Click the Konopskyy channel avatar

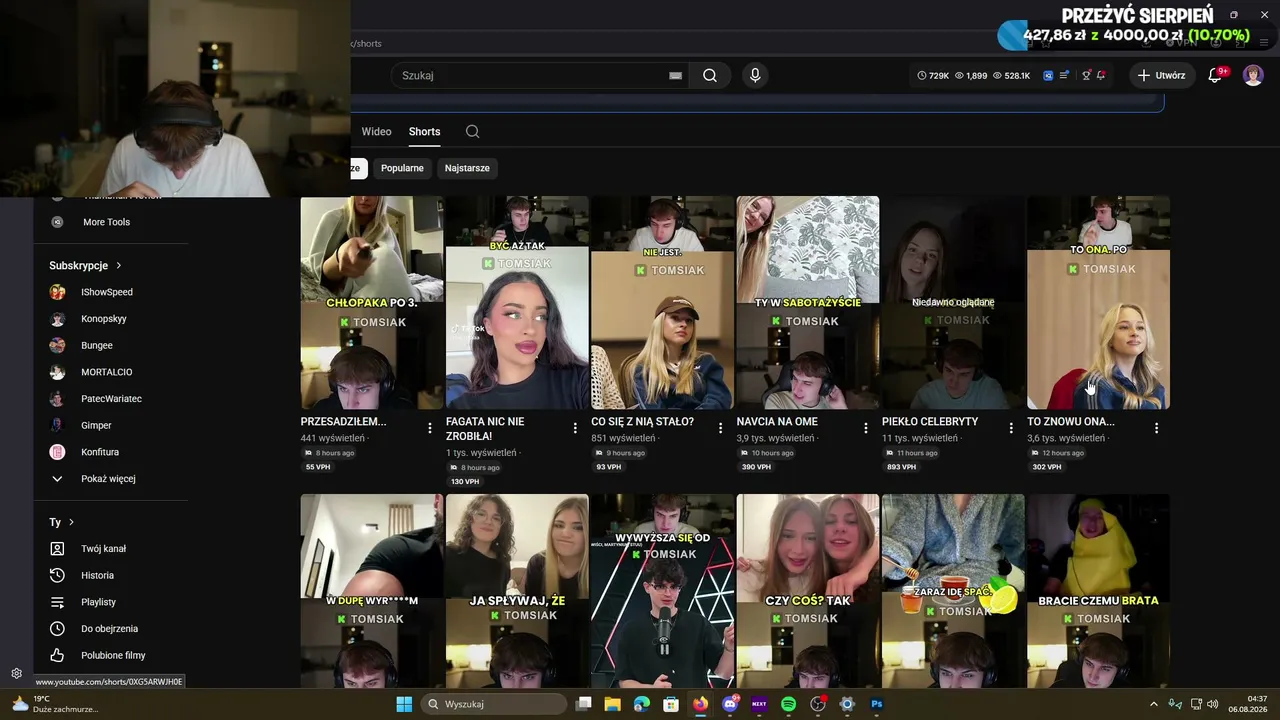[x=58, y=319]
